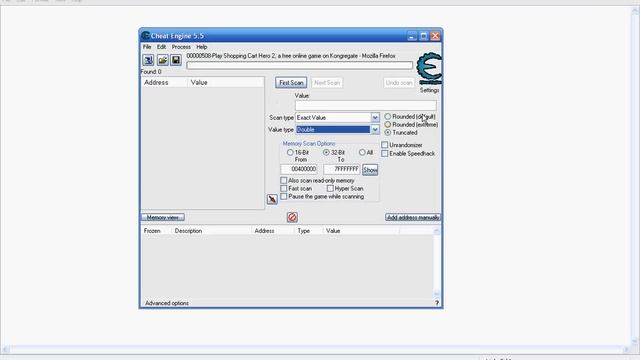
Task: Open the Process menu
Action: [181, 47]
